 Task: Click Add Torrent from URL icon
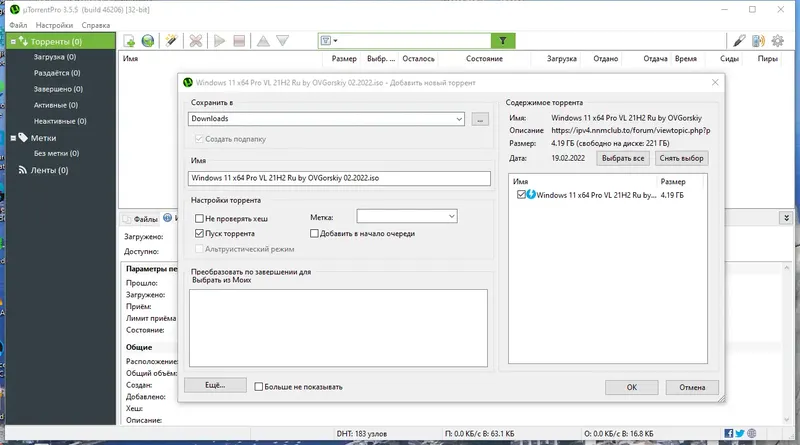click(x=148, y=41)
